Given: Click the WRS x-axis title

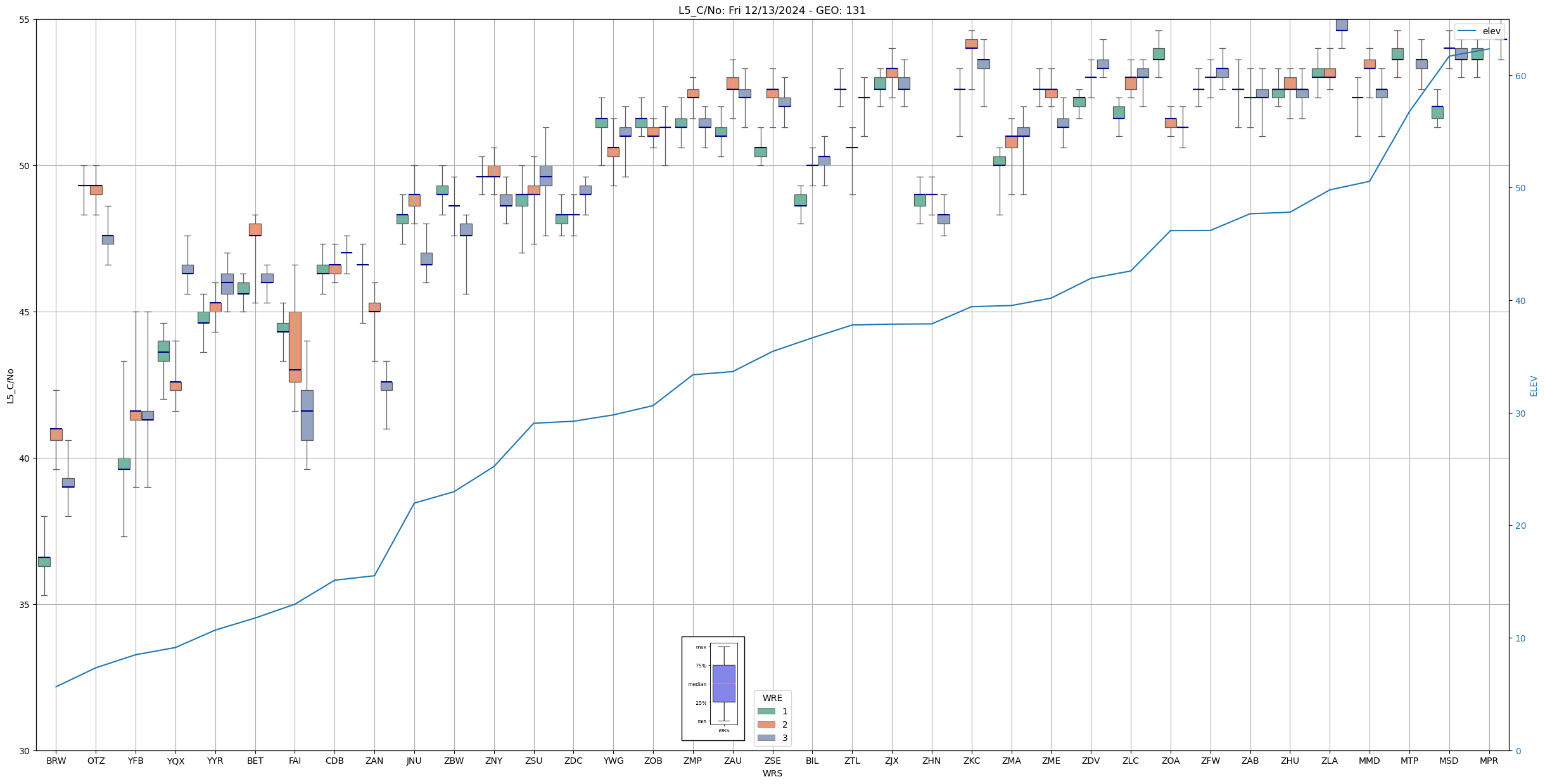Looking at the screenshot, I should 772,774.
